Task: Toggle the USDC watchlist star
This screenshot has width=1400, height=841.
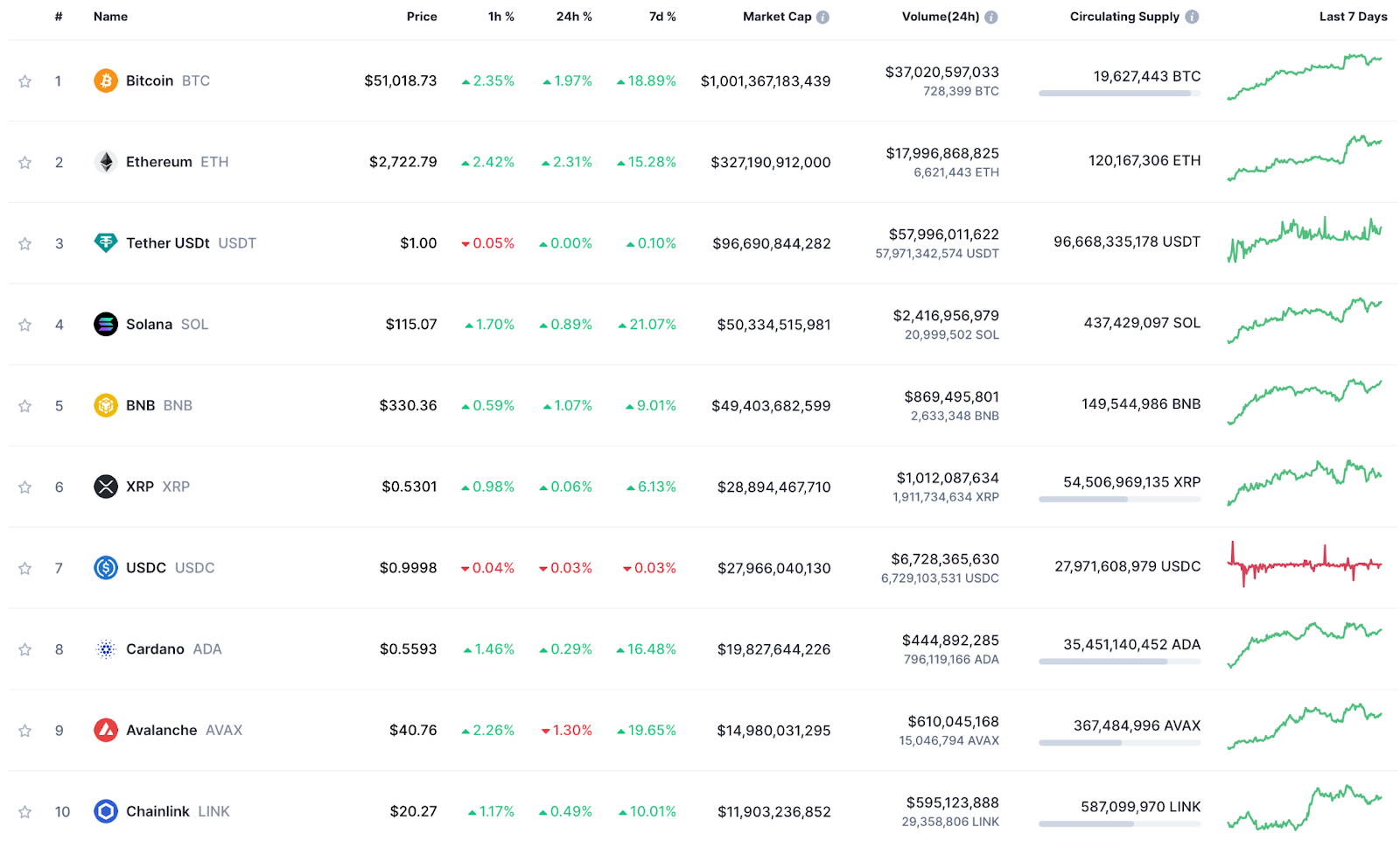Action: click(24, 569)
